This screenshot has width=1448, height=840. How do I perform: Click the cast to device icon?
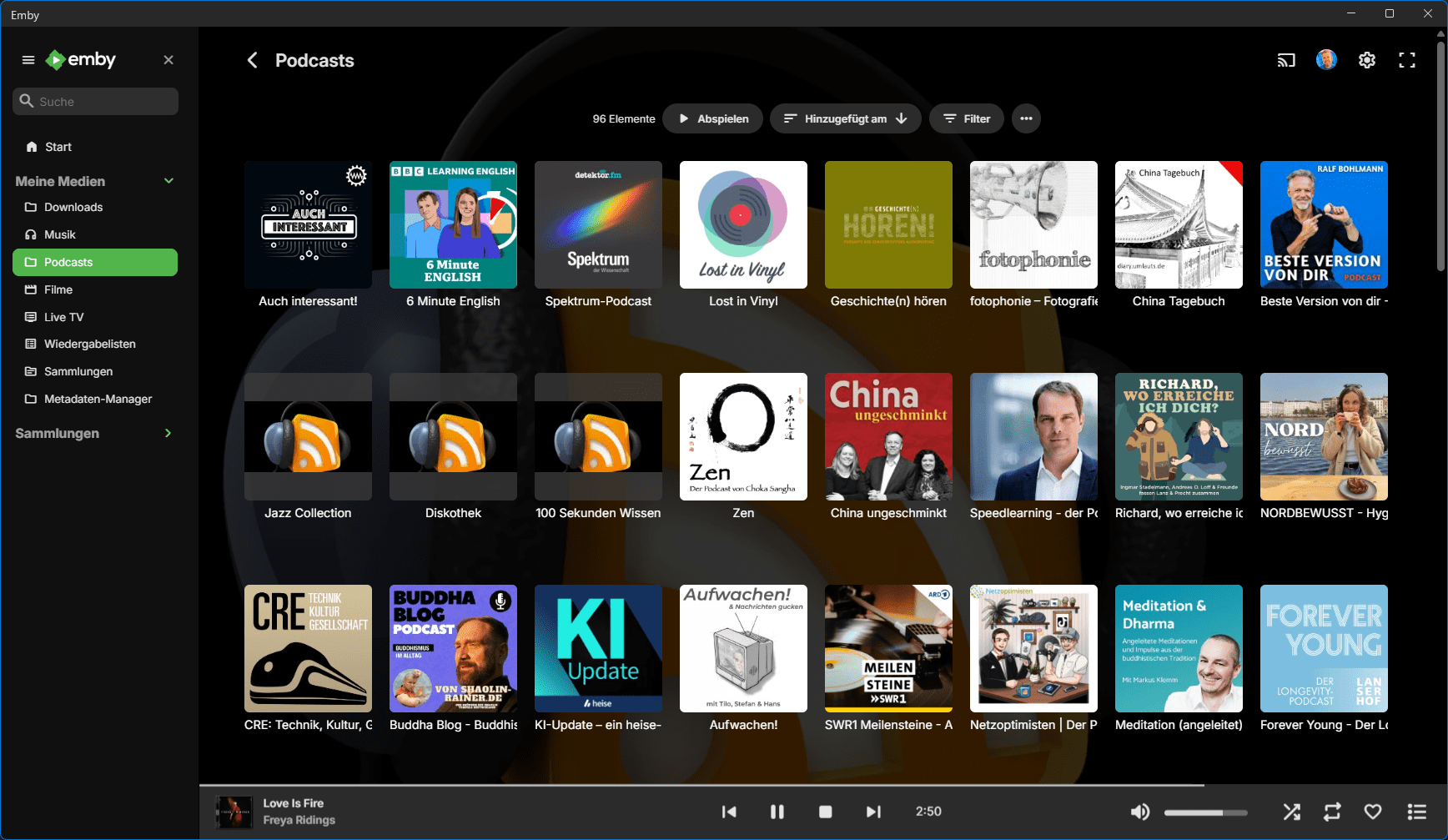[1285, 60]
